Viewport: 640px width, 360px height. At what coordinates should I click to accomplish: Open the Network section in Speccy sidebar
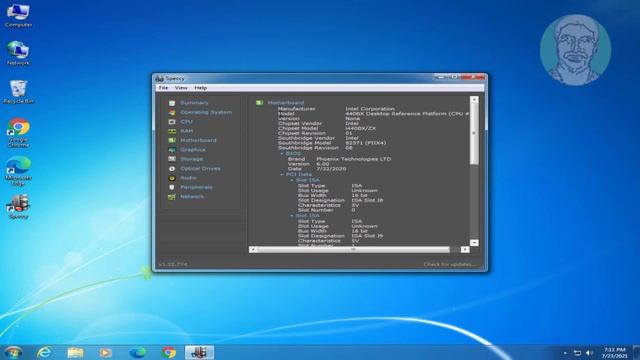click(x=192, y=197)
